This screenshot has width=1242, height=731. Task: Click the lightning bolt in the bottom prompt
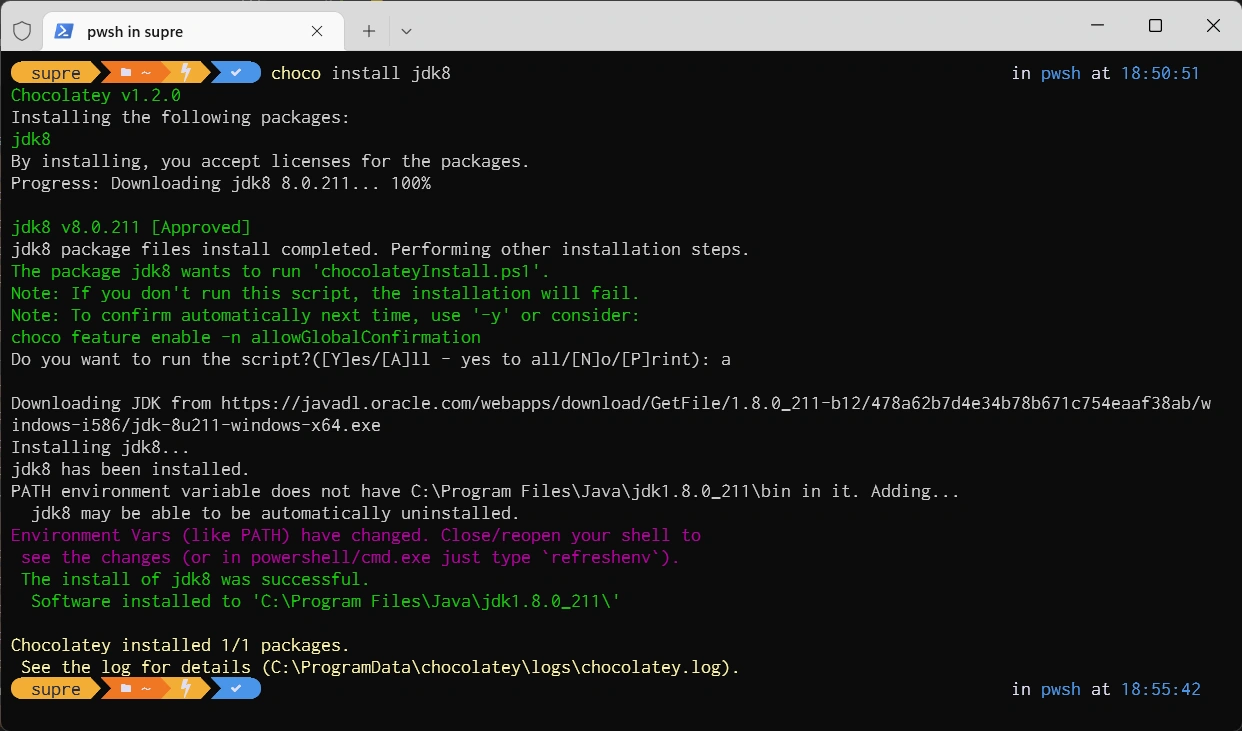tap(186, 689)
